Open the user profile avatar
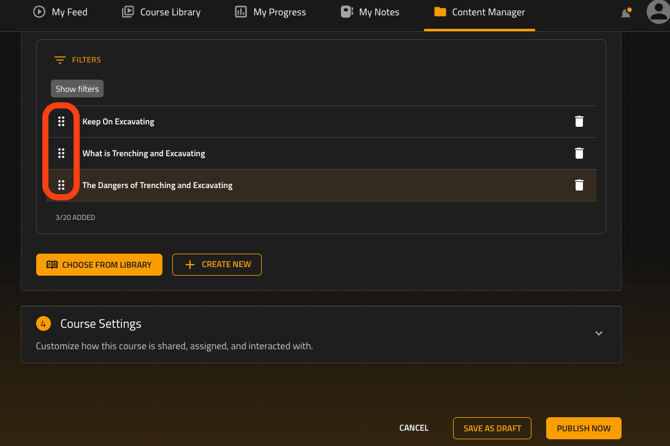Screen dimensions: 670x446 click(657, 12)
